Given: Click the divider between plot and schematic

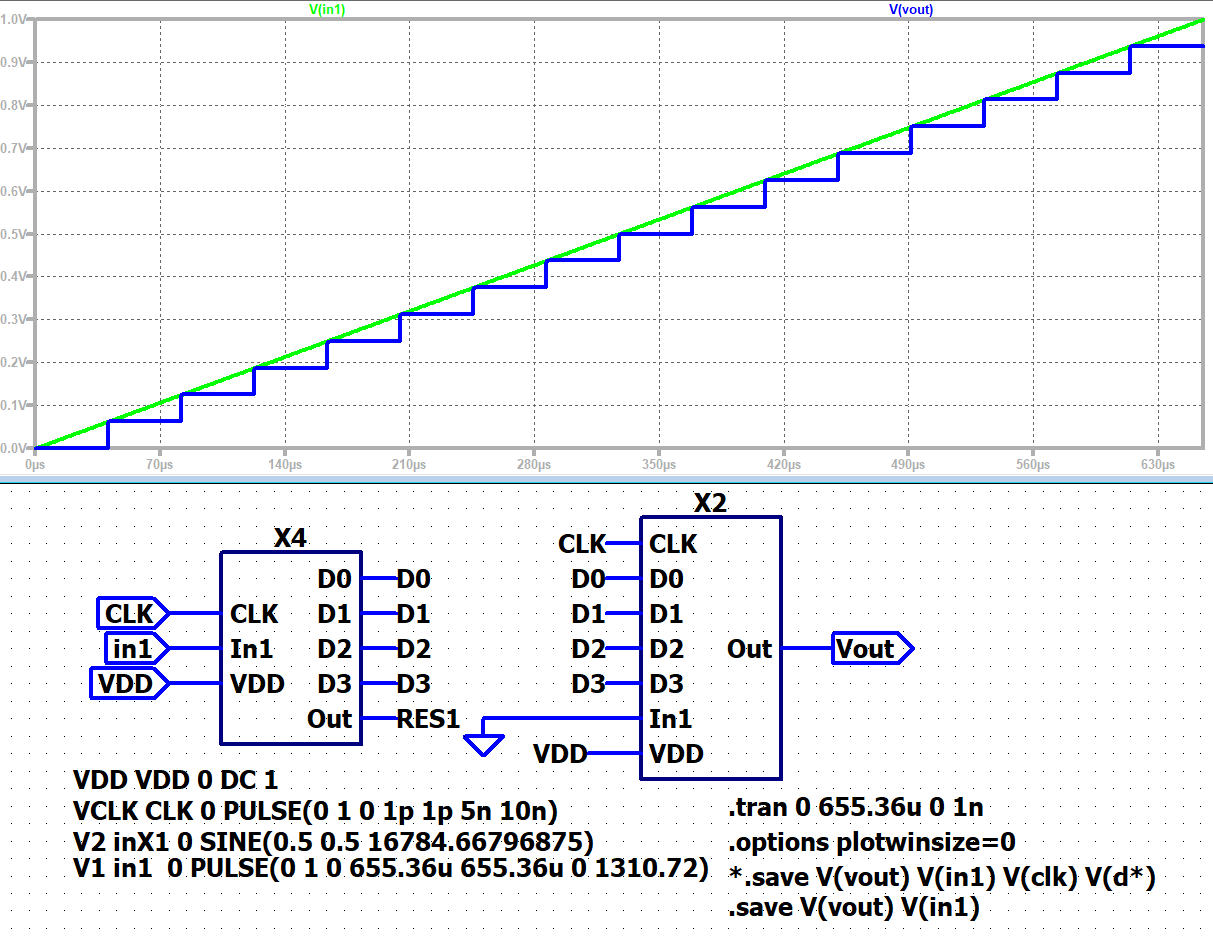Looking at the screenshot, I should pos(606,481).
